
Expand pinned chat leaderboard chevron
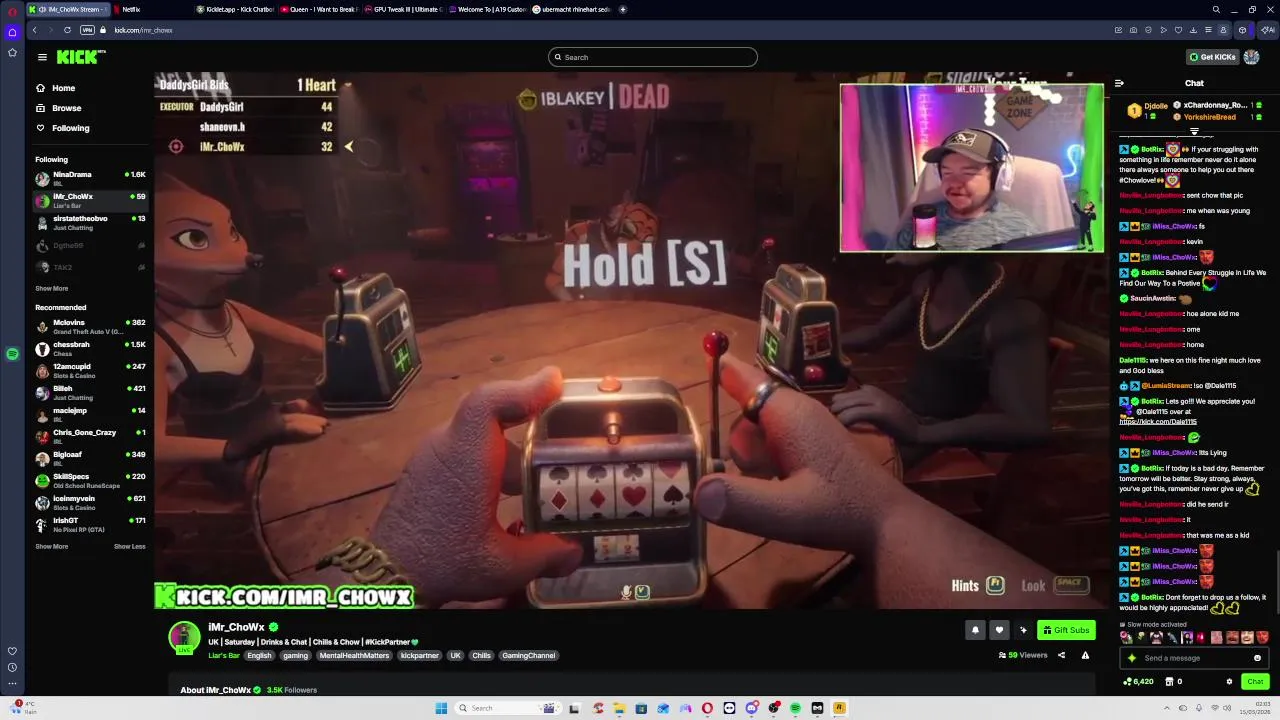click(1194, 131)
